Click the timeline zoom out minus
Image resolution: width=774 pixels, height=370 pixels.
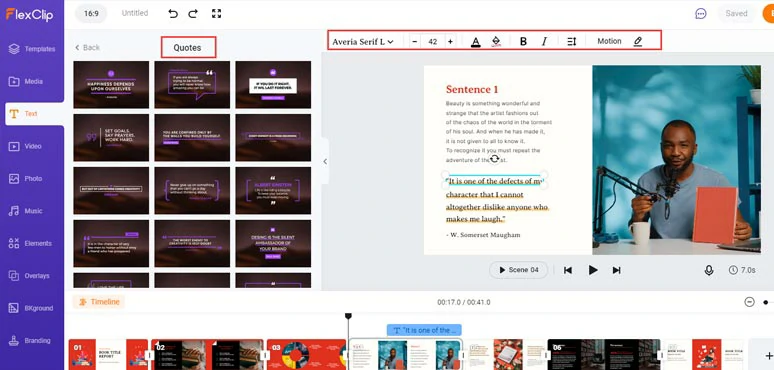tap(749, 302)
